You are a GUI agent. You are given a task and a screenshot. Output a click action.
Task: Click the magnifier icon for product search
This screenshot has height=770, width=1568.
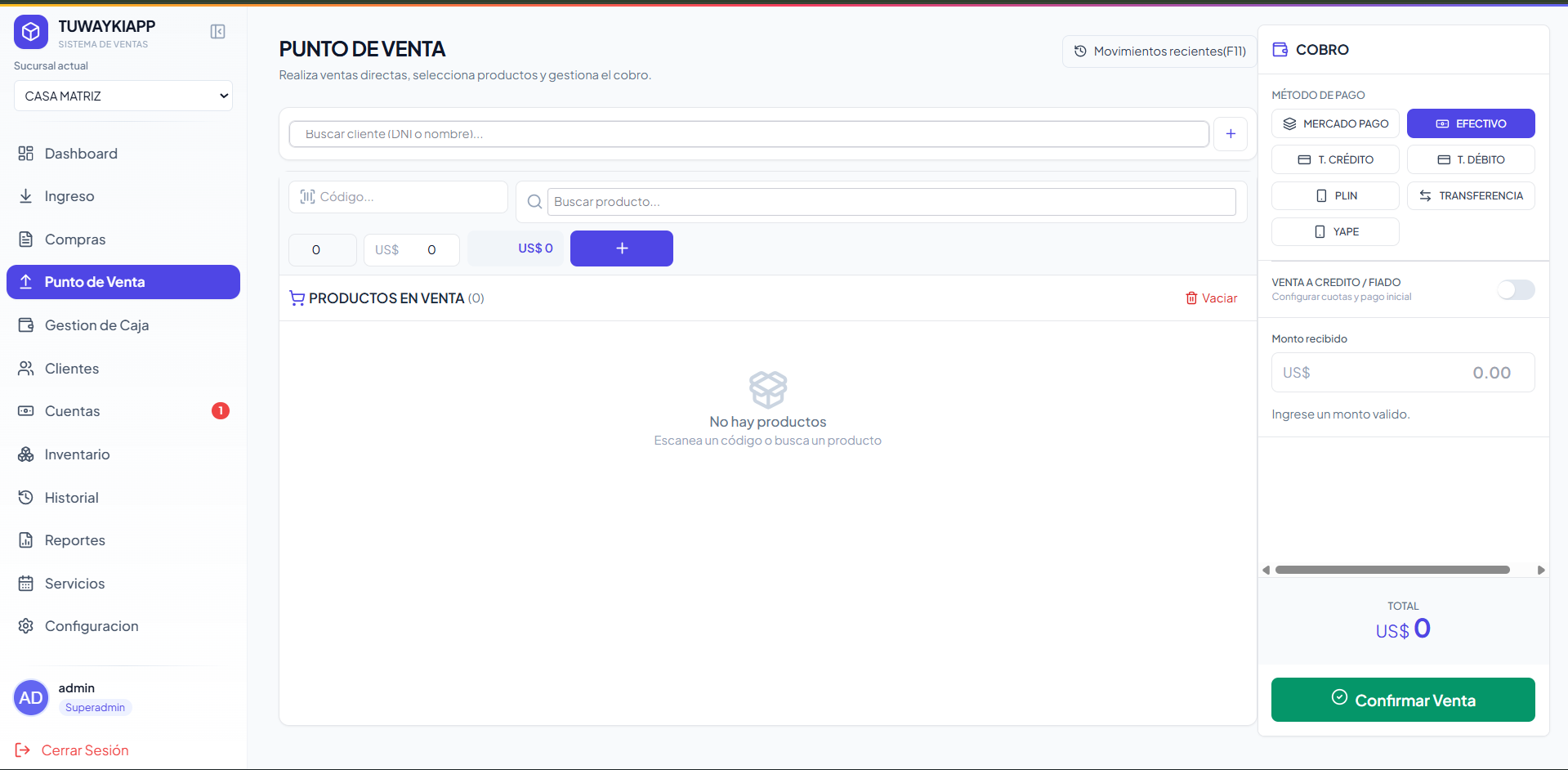[x=534, y=202]
